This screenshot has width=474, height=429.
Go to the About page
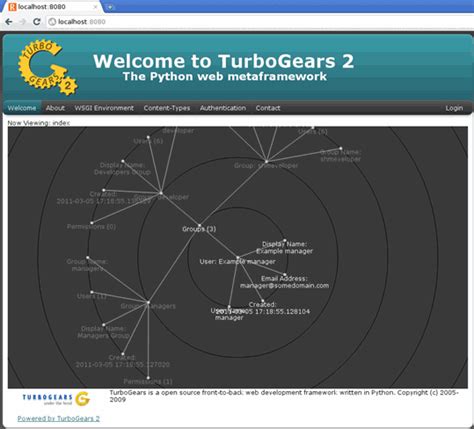click(x=55, y=108)
